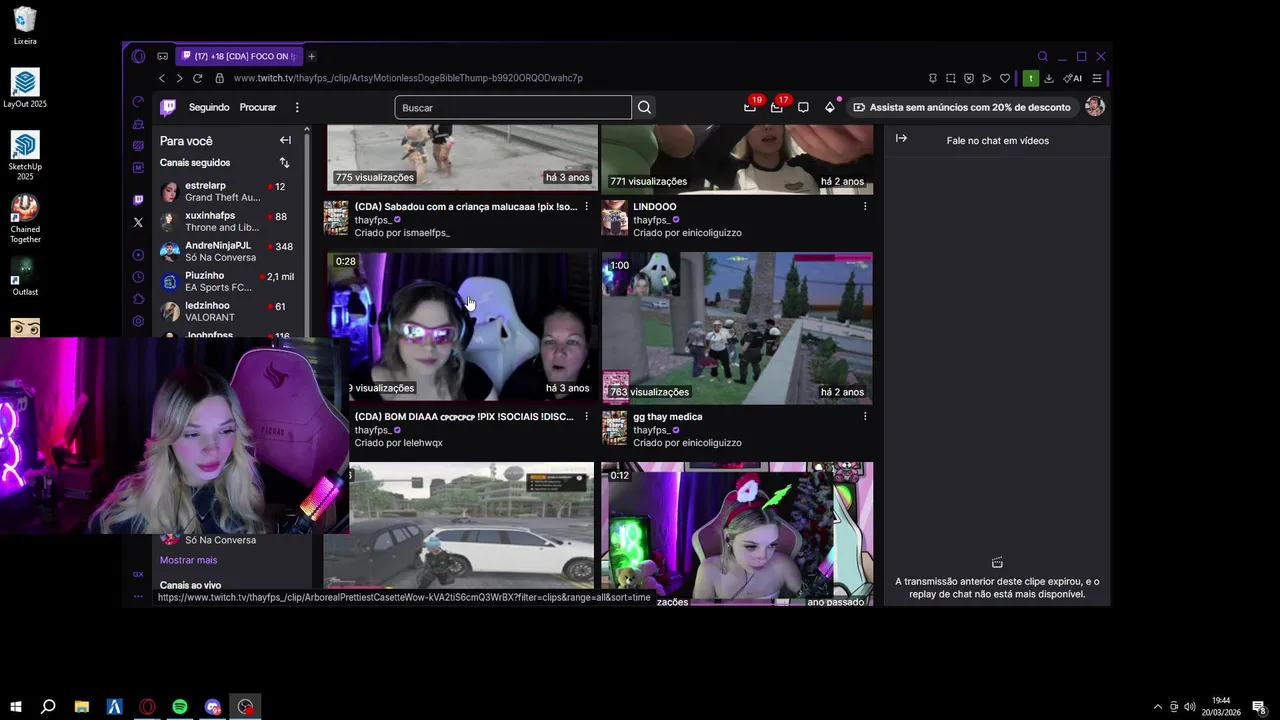This screenshot has width=1280, height=720.
Task: Open xuxinhafps channel in followed list
Action: [230, 221]
